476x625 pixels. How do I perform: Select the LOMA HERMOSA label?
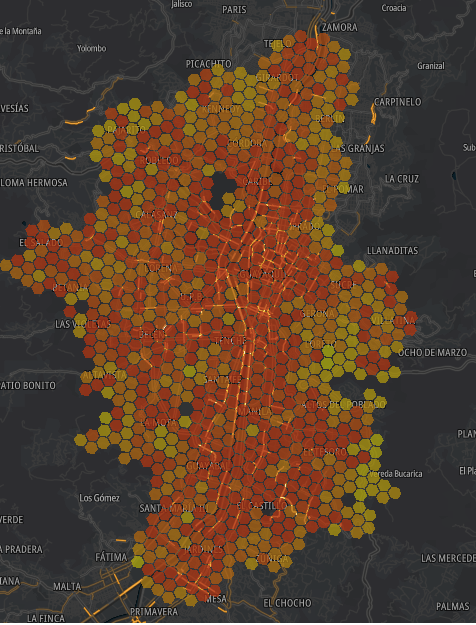[x=34, y=183]
